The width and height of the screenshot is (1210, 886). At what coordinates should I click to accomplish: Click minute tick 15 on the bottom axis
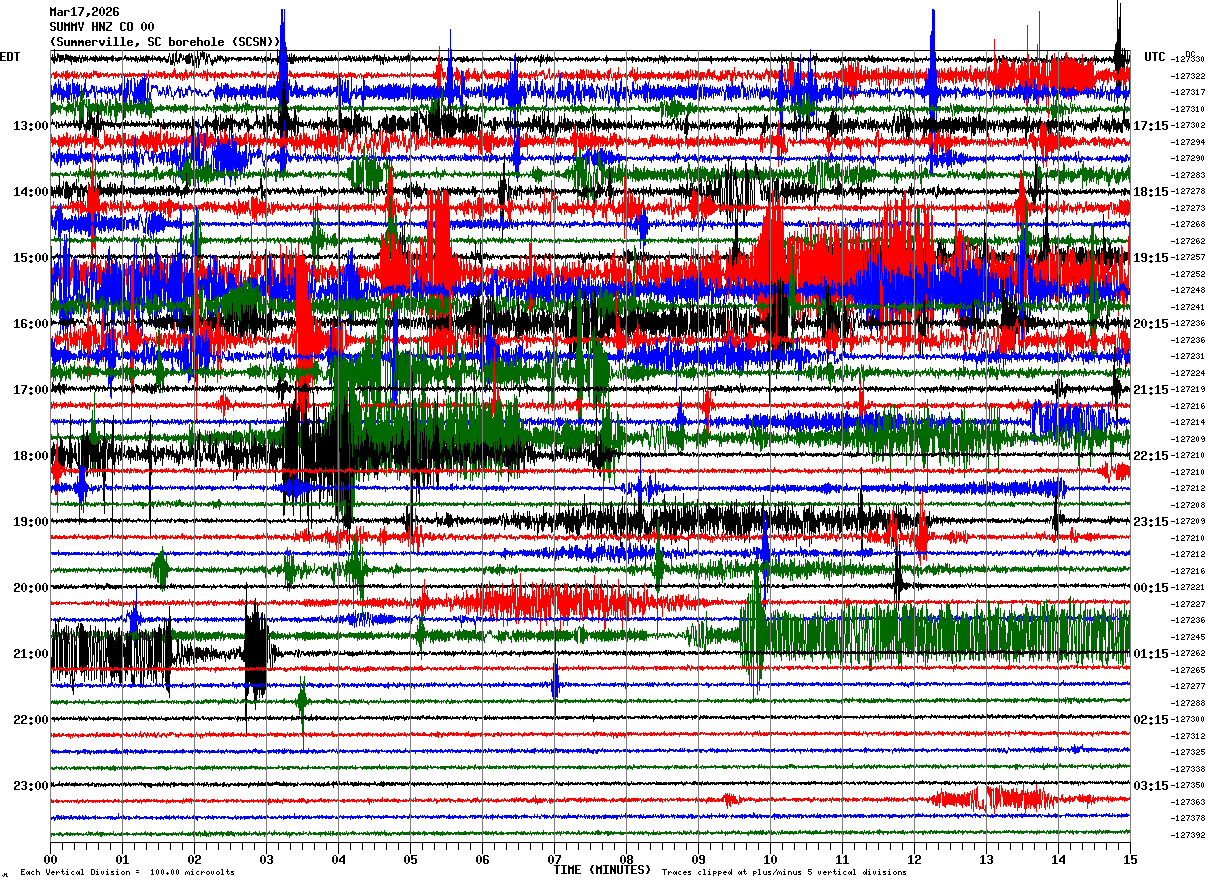click(1129, 859)
